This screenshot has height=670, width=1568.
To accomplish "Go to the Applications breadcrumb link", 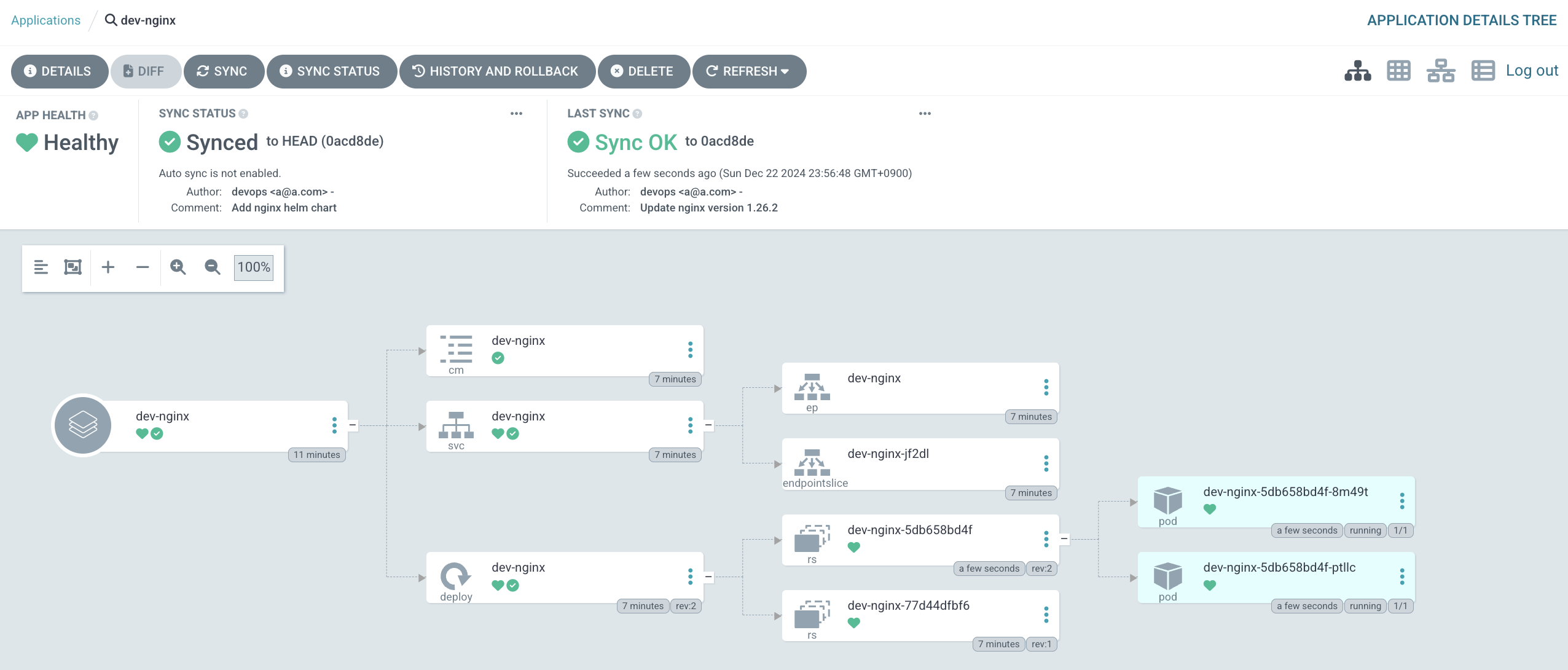I will pos(45,20).
